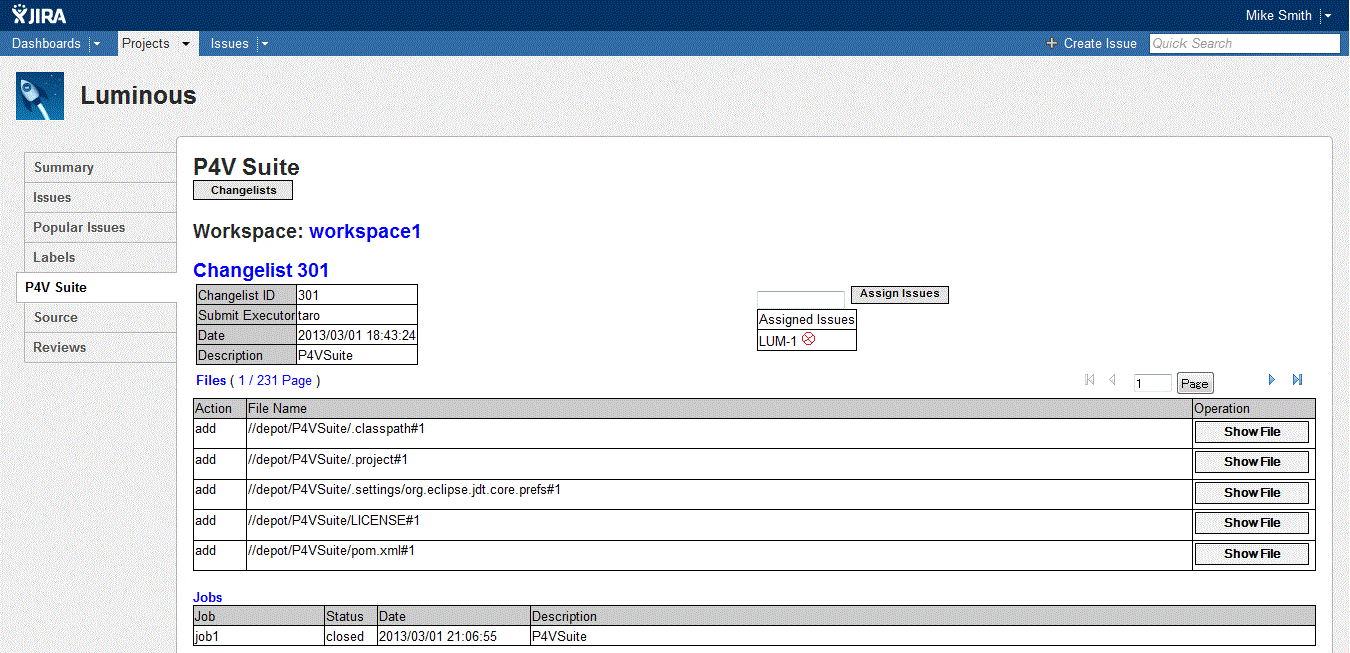Open the workspace1 link
The image size is (1350, 653).
click(365, 231)
